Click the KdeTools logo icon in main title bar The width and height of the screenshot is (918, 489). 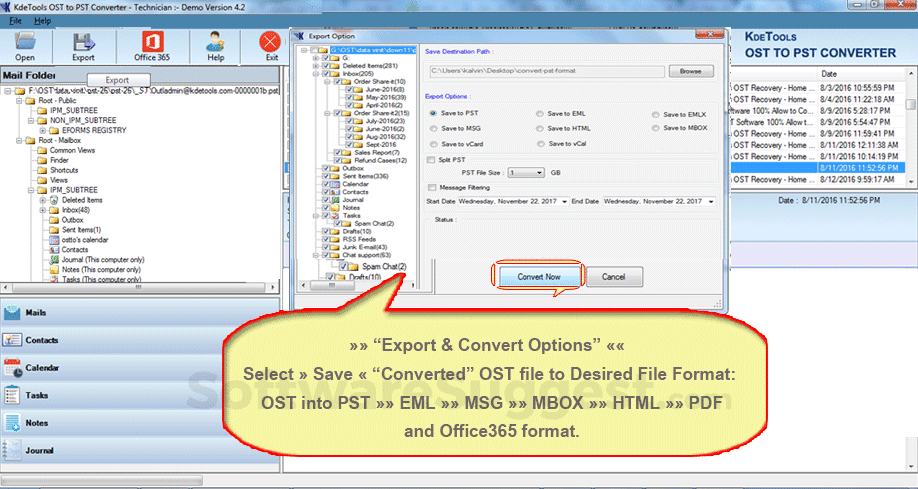click(x=6, y=7)
